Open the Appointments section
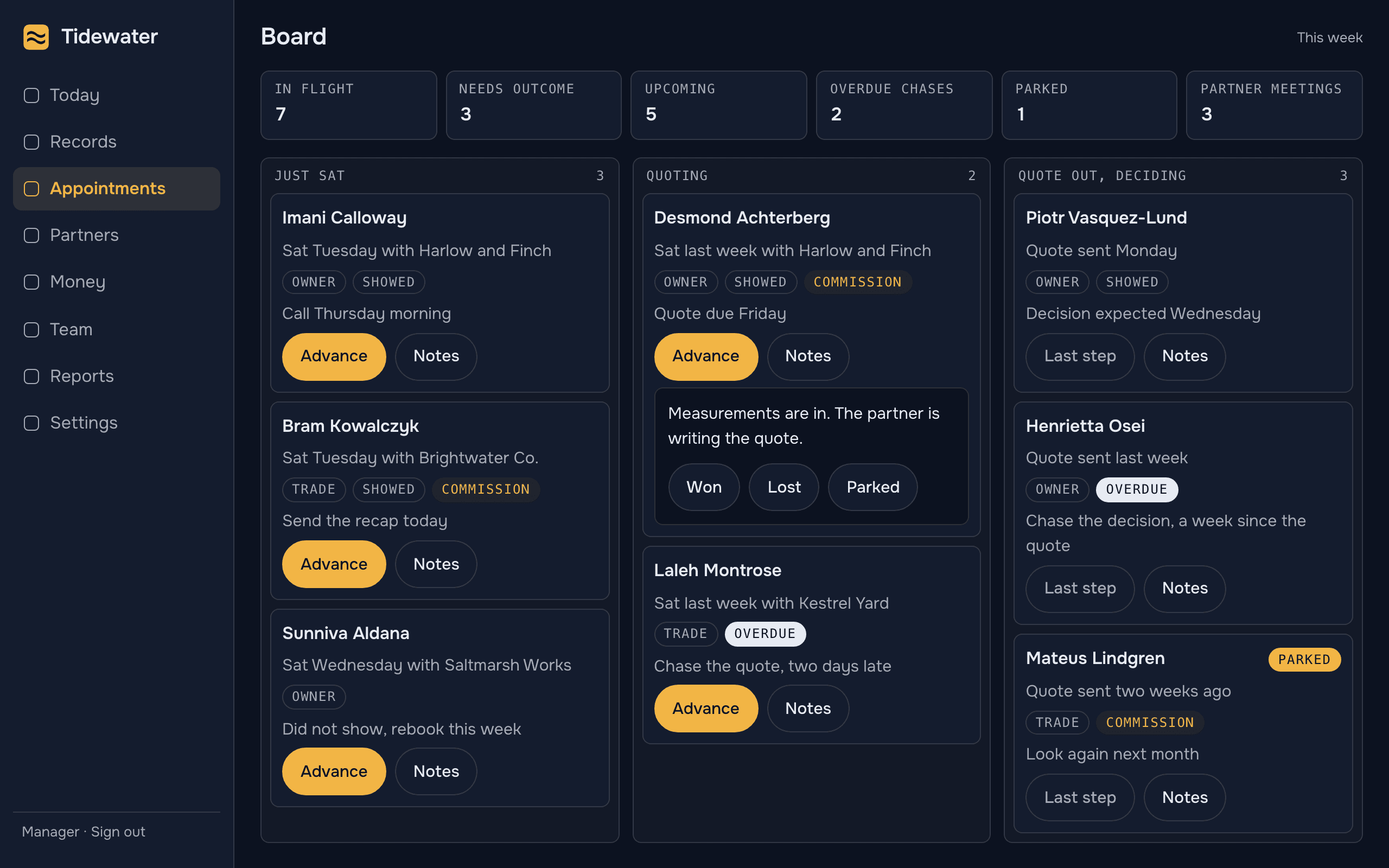The width and height of the screenshot is (1389, 868). click(x=117, y=189)
